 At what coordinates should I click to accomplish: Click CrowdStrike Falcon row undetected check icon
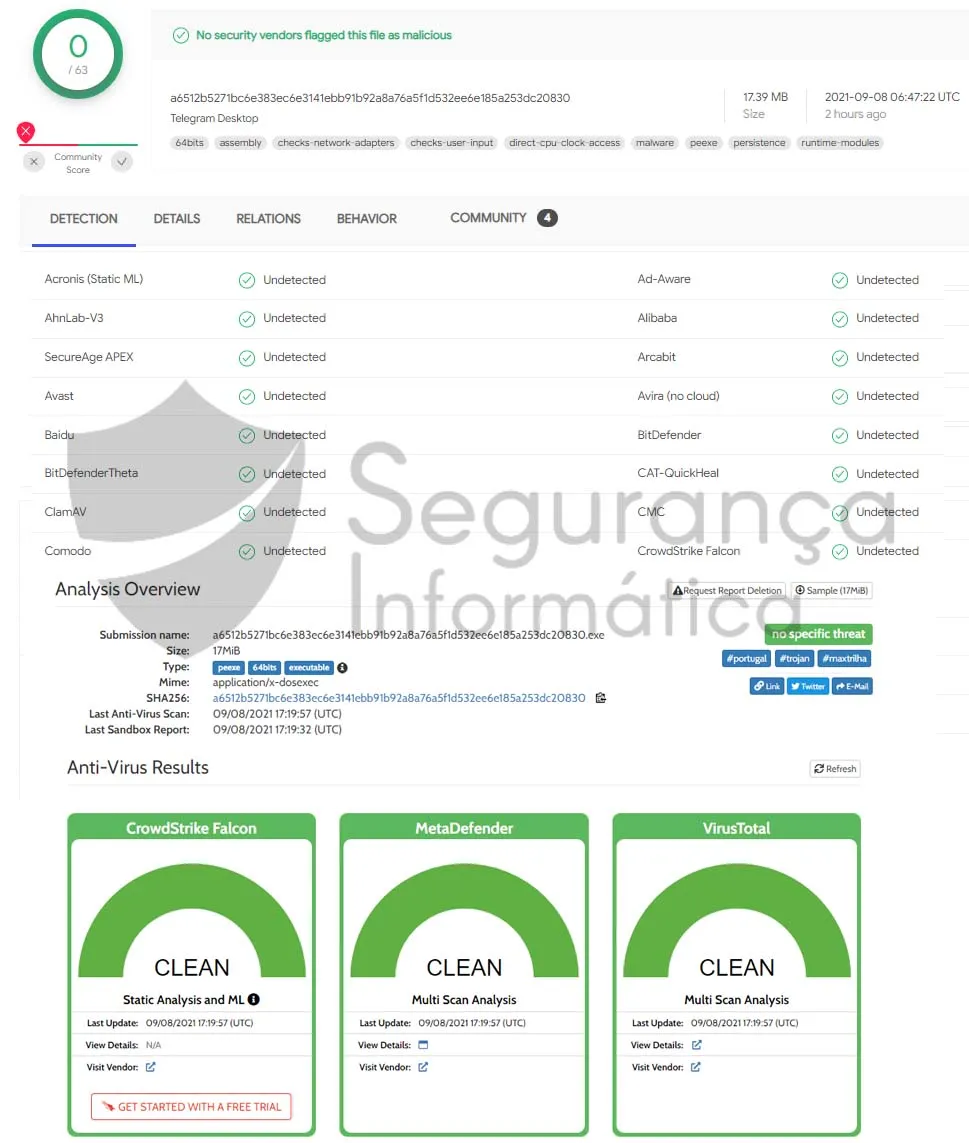[840, 551]
